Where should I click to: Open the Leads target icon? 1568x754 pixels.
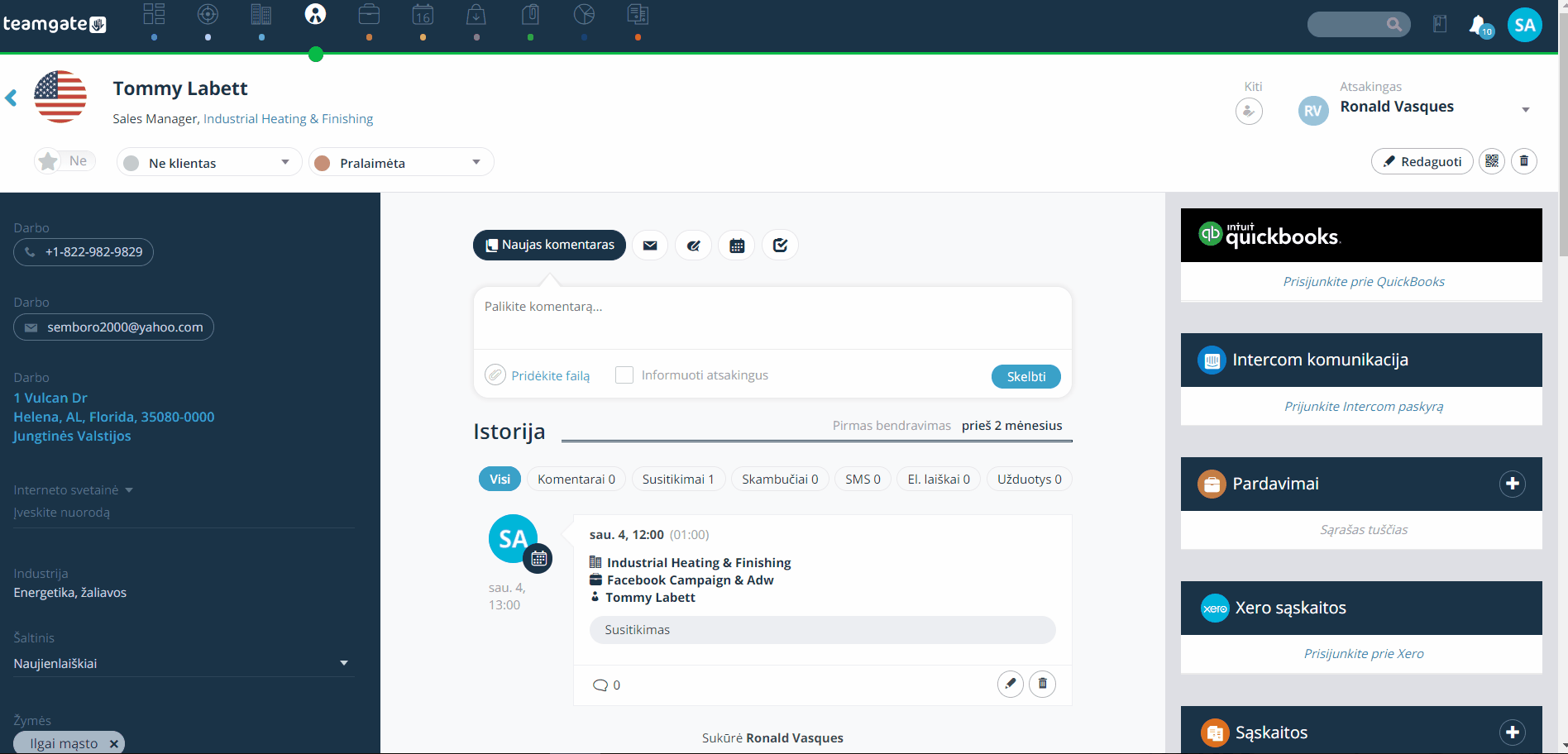coord(208,15)
